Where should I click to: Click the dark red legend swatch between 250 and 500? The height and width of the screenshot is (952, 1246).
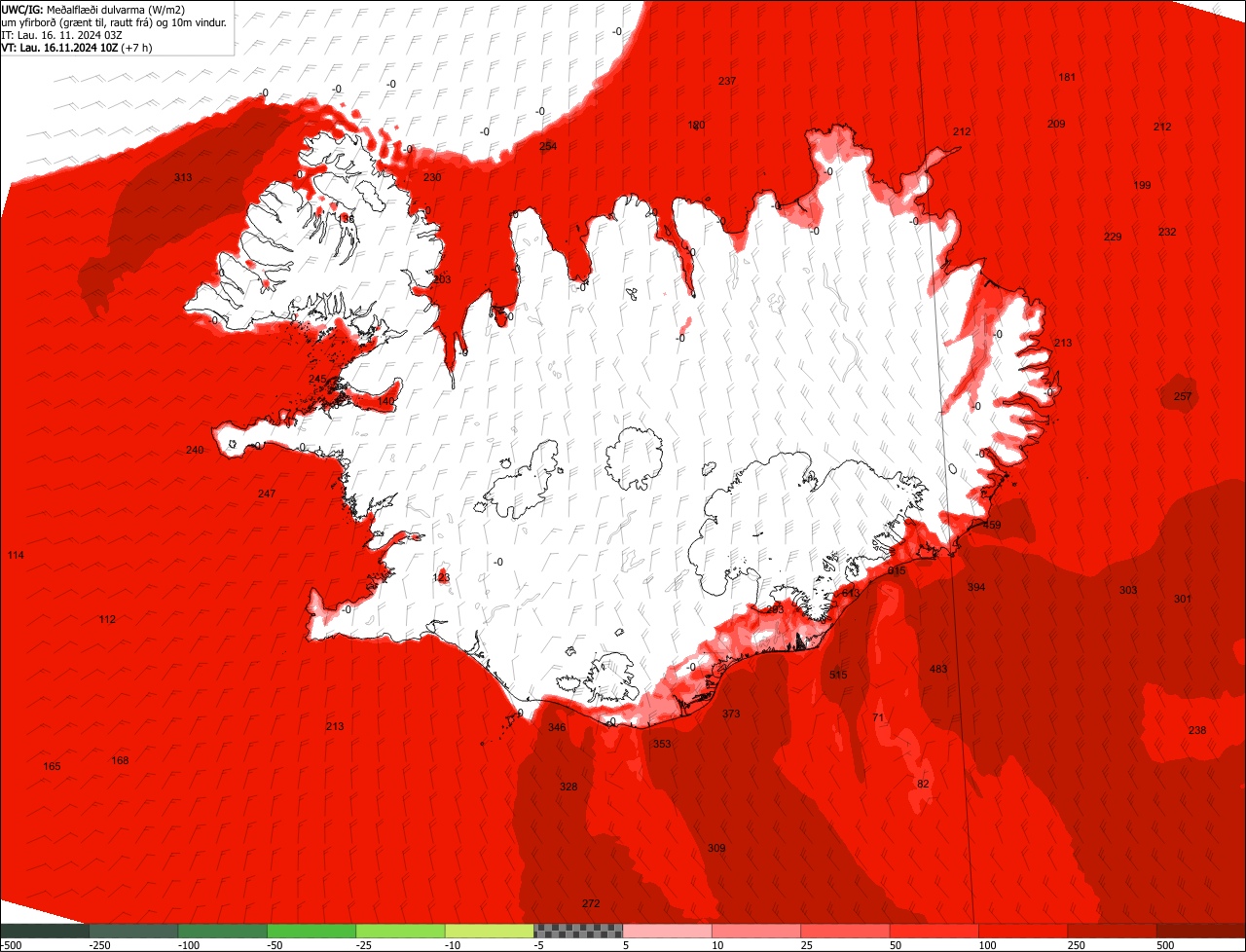pyautogui.click(x=1112, y=931)
